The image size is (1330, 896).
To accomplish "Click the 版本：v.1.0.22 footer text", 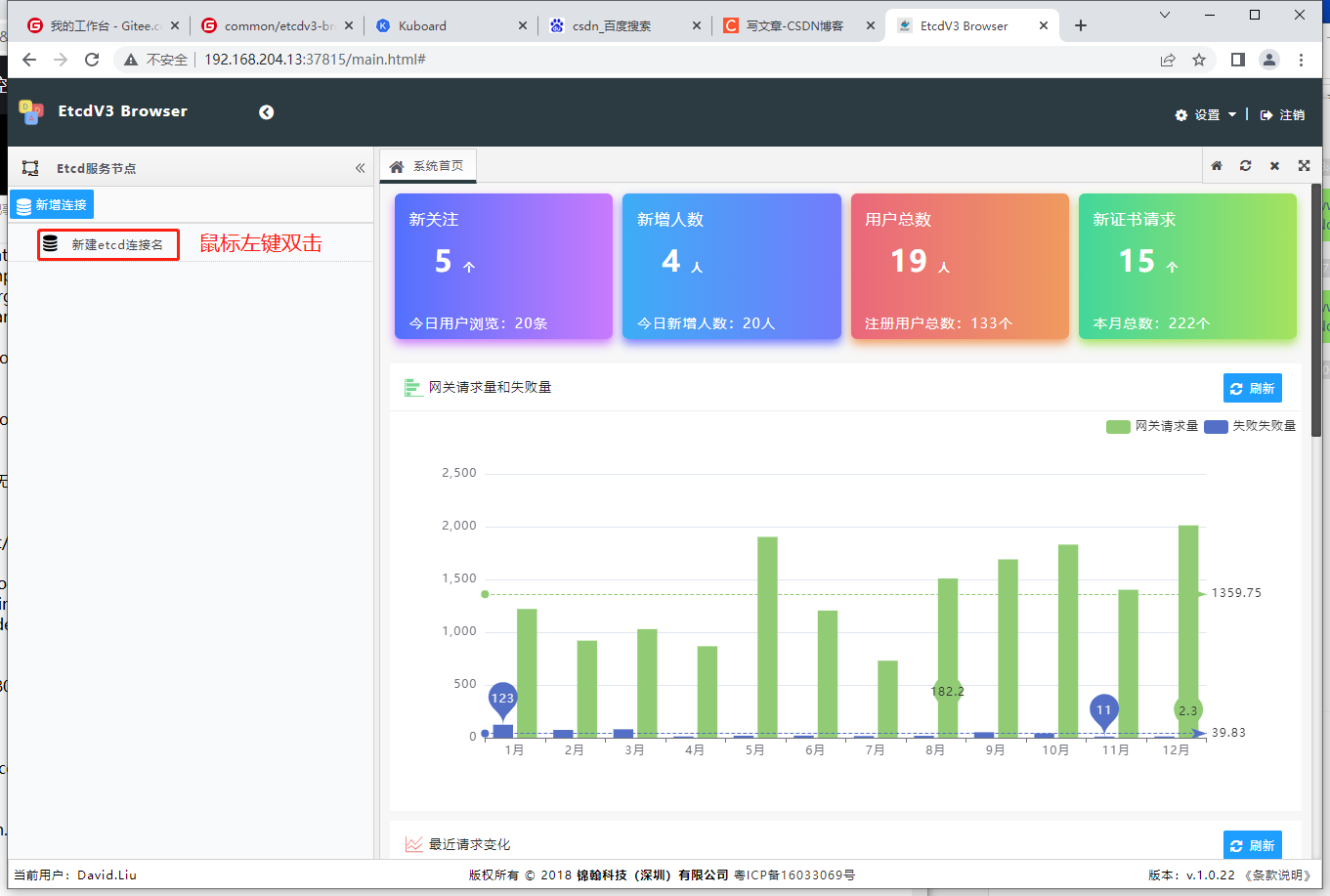I will [x=1191, y=875].
